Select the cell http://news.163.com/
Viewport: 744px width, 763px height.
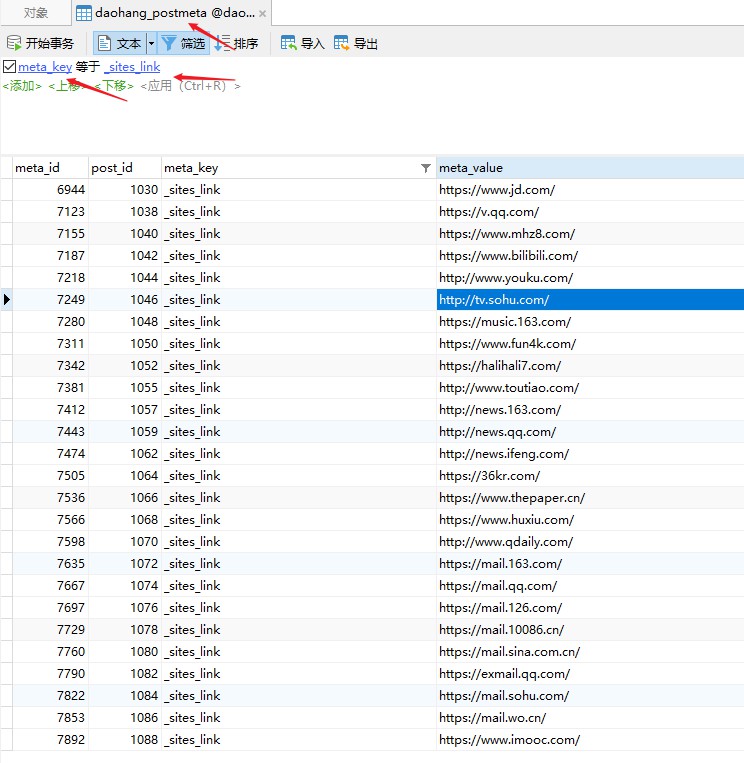(x=590, y=410)
